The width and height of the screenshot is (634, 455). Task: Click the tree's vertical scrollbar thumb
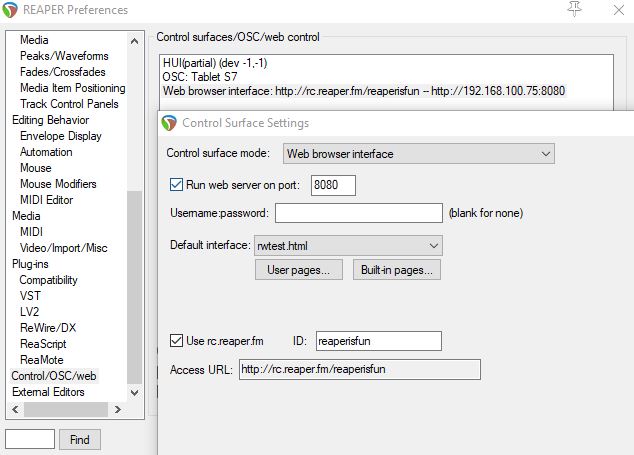(x=135, y=287)
